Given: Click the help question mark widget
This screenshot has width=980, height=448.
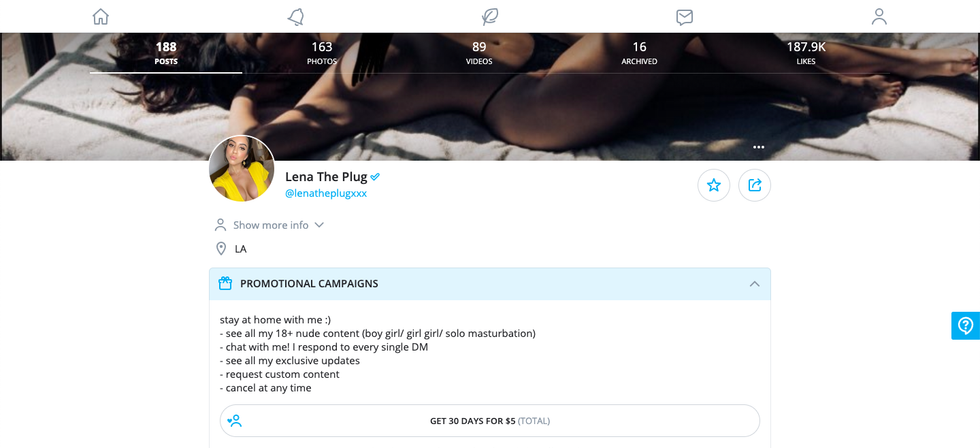Looking at the screenshot, I should click(x=965, y=325).
